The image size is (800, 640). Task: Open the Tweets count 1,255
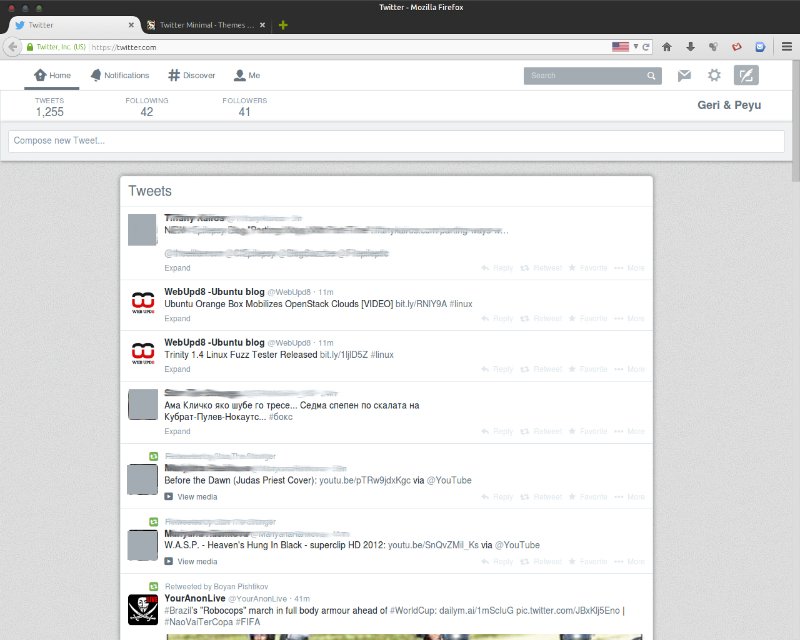[49, 107]
